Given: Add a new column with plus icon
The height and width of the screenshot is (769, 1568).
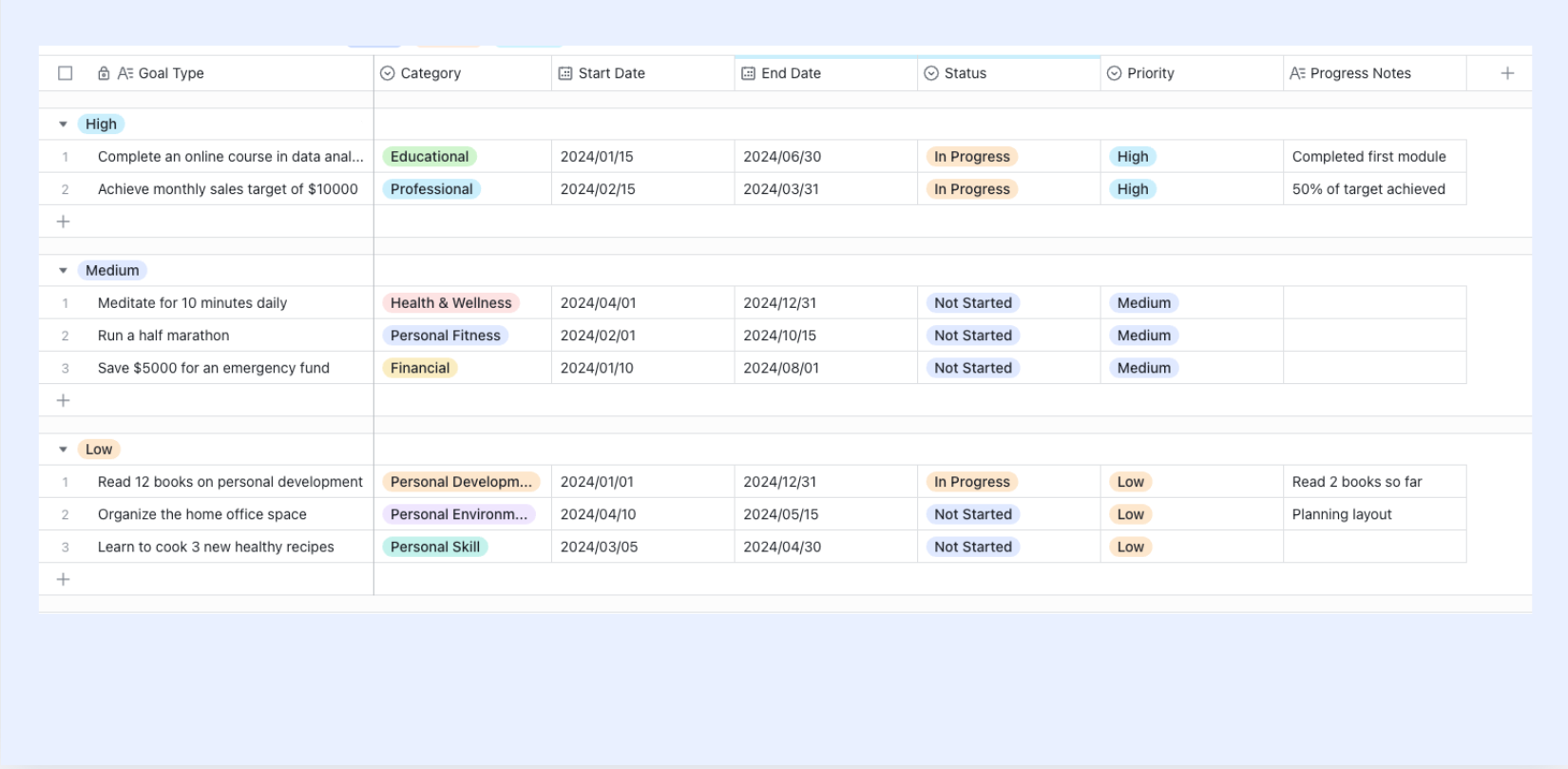Looking at the screenshot, I should pos(1507,73).
